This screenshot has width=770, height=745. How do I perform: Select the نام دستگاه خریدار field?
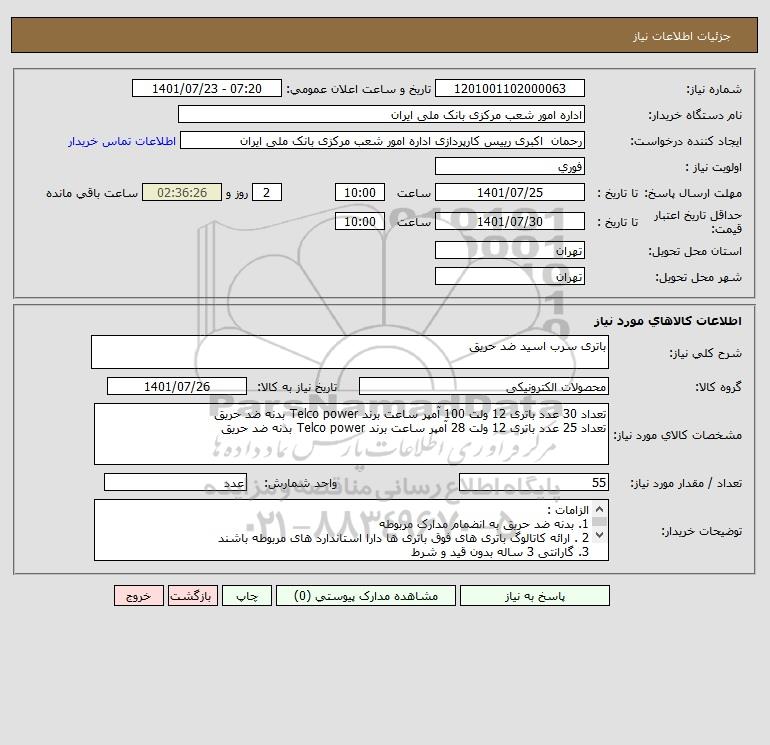(x=381, y=114)
